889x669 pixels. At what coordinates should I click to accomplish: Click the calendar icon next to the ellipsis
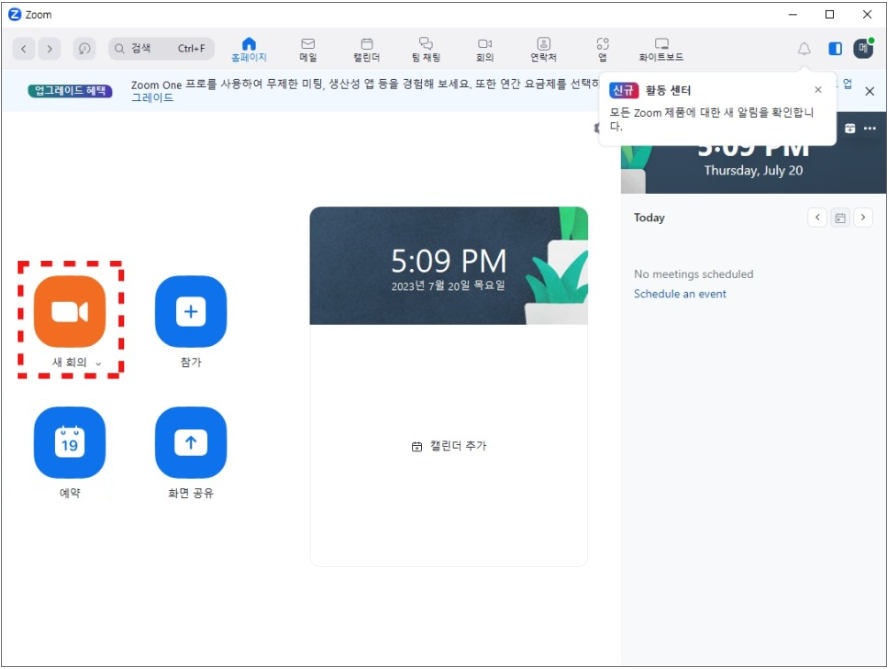click(850, 129)
